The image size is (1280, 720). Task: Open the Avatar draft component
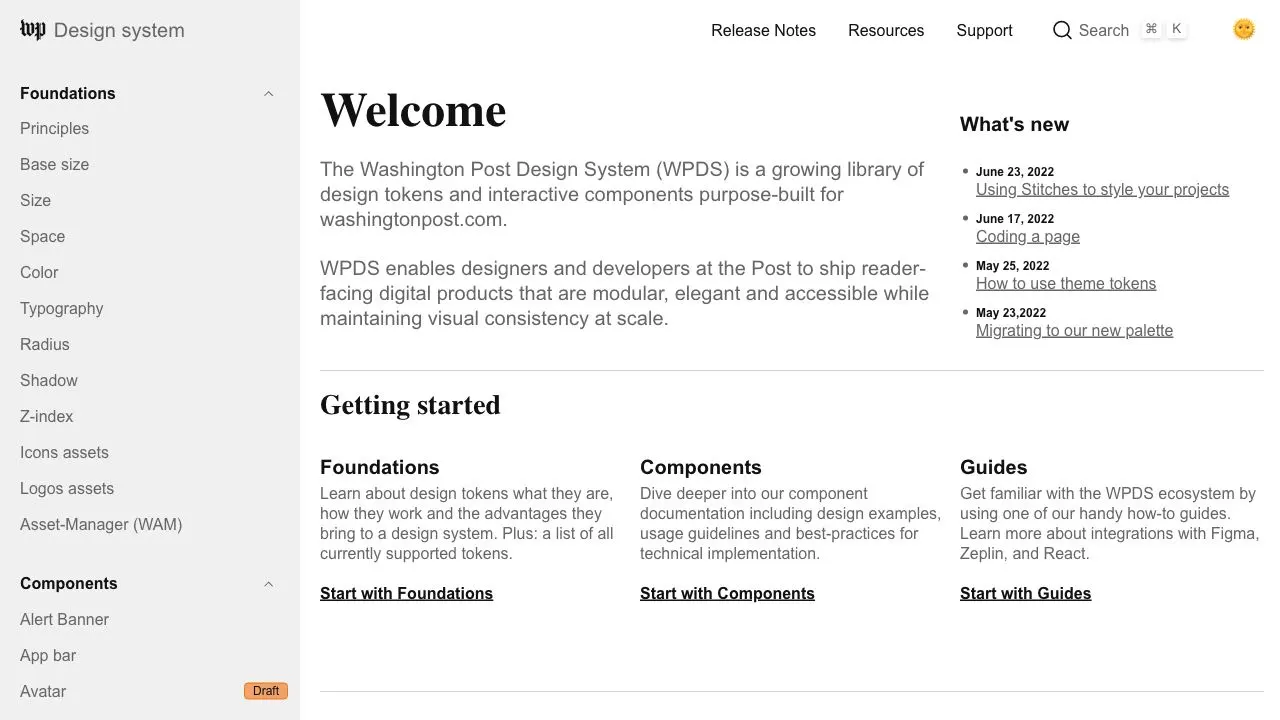point(43,691)
